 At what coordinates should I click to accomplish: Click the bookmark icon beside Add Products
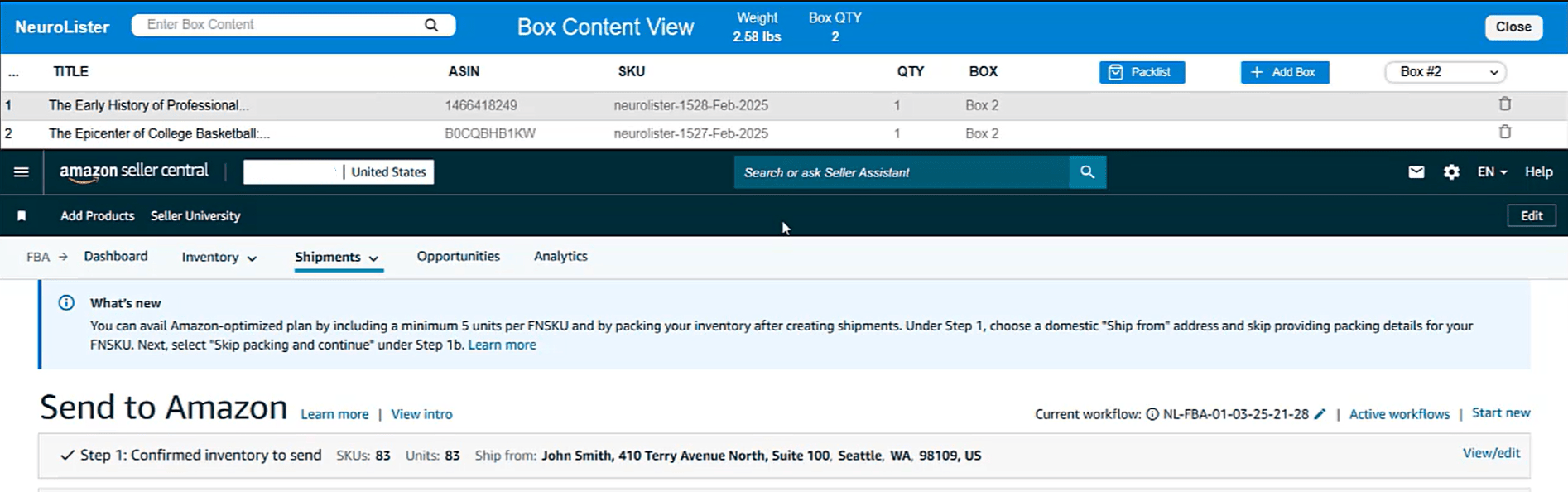[22, 216]
